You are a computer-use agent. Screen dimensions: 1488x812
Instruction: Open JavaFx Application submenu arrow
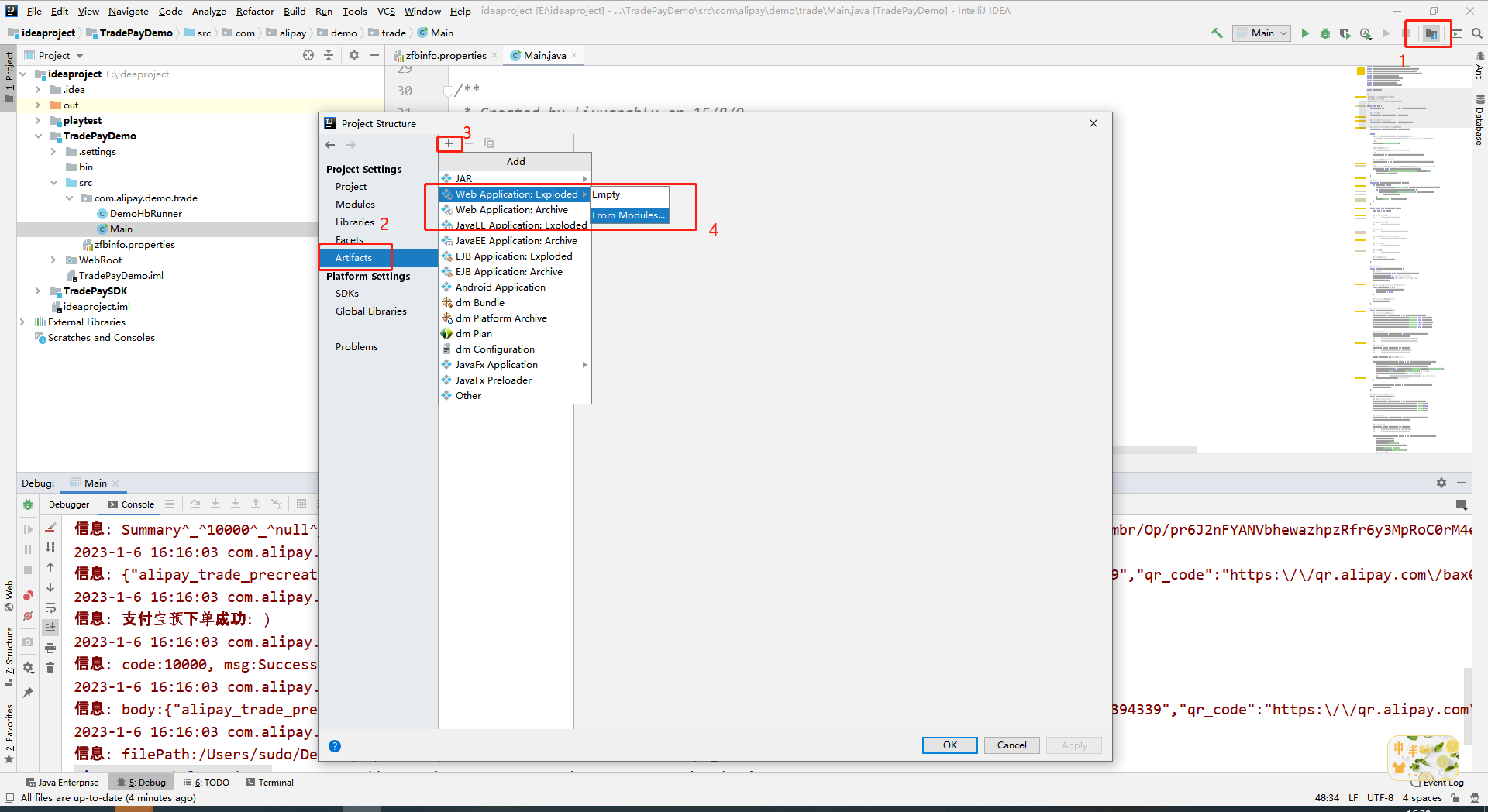point(584,365)
